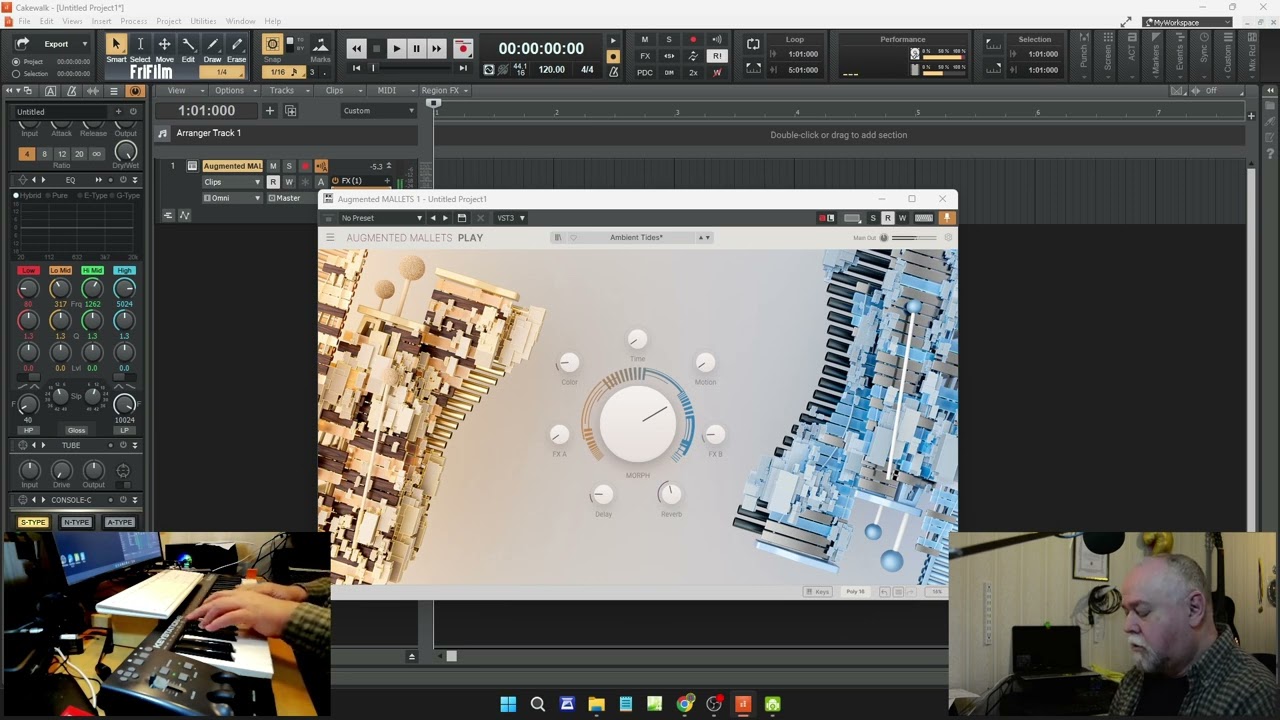Open the Help module question mark icon
The width and height of the screenshot is (1280, 720).
coord(1272,154)
